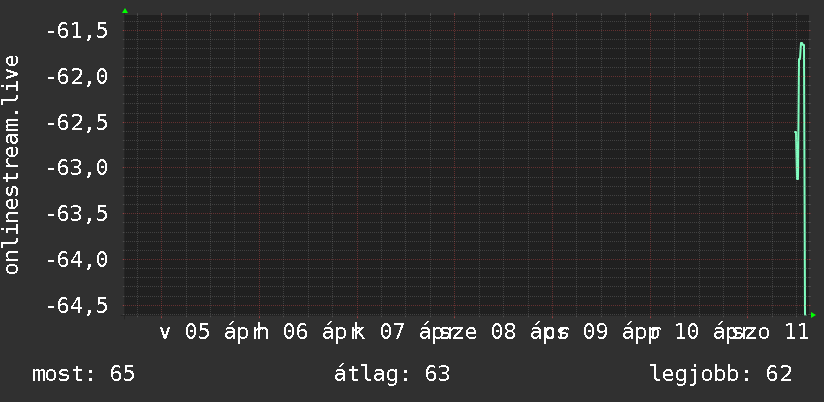Click the 'átlag: 63' average value
This screenshot has height=402, width=824.
tap(393, 375)
